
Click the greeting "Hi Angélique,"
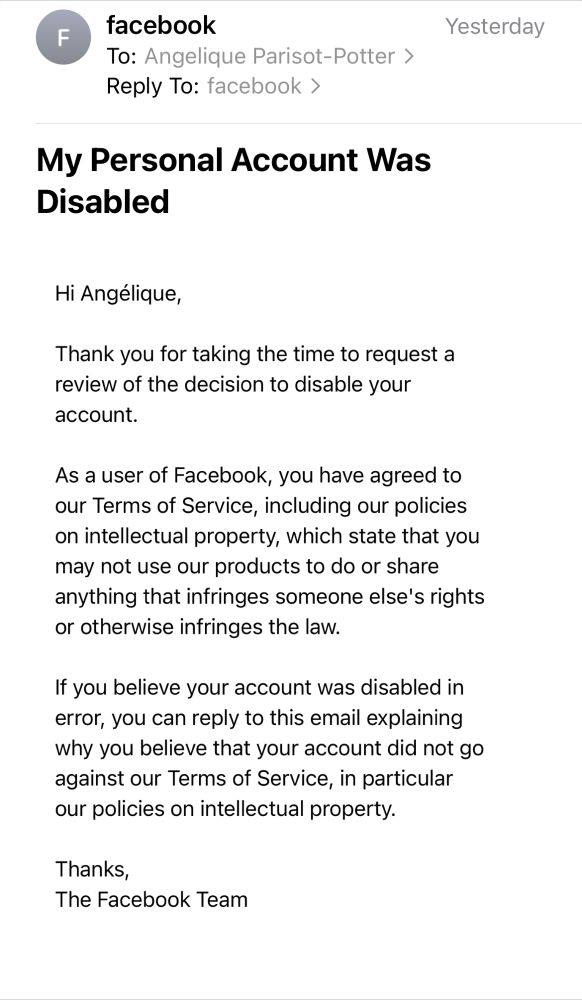(118, 295)
